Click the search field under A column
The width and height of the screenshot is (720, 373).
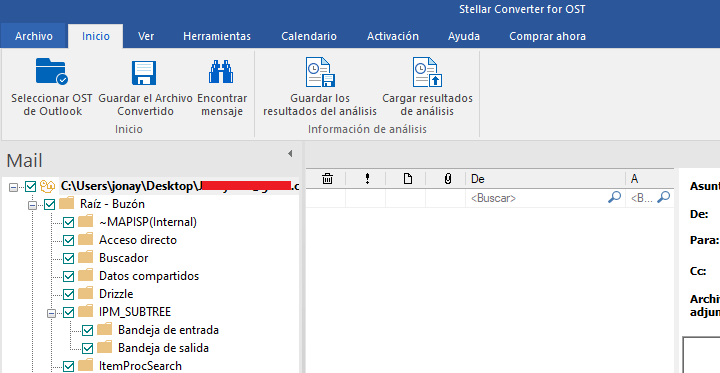(x=650, y=198)
